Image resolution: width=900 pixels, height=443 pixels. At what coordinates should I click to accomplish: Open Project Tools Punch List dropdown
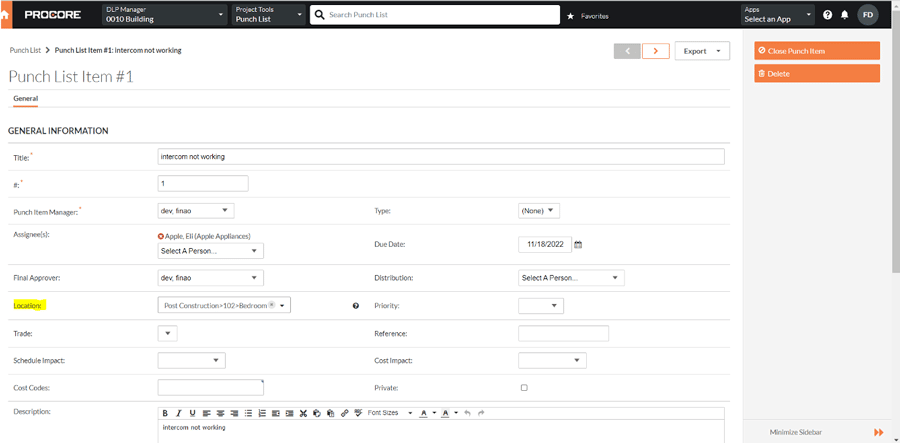269,15
